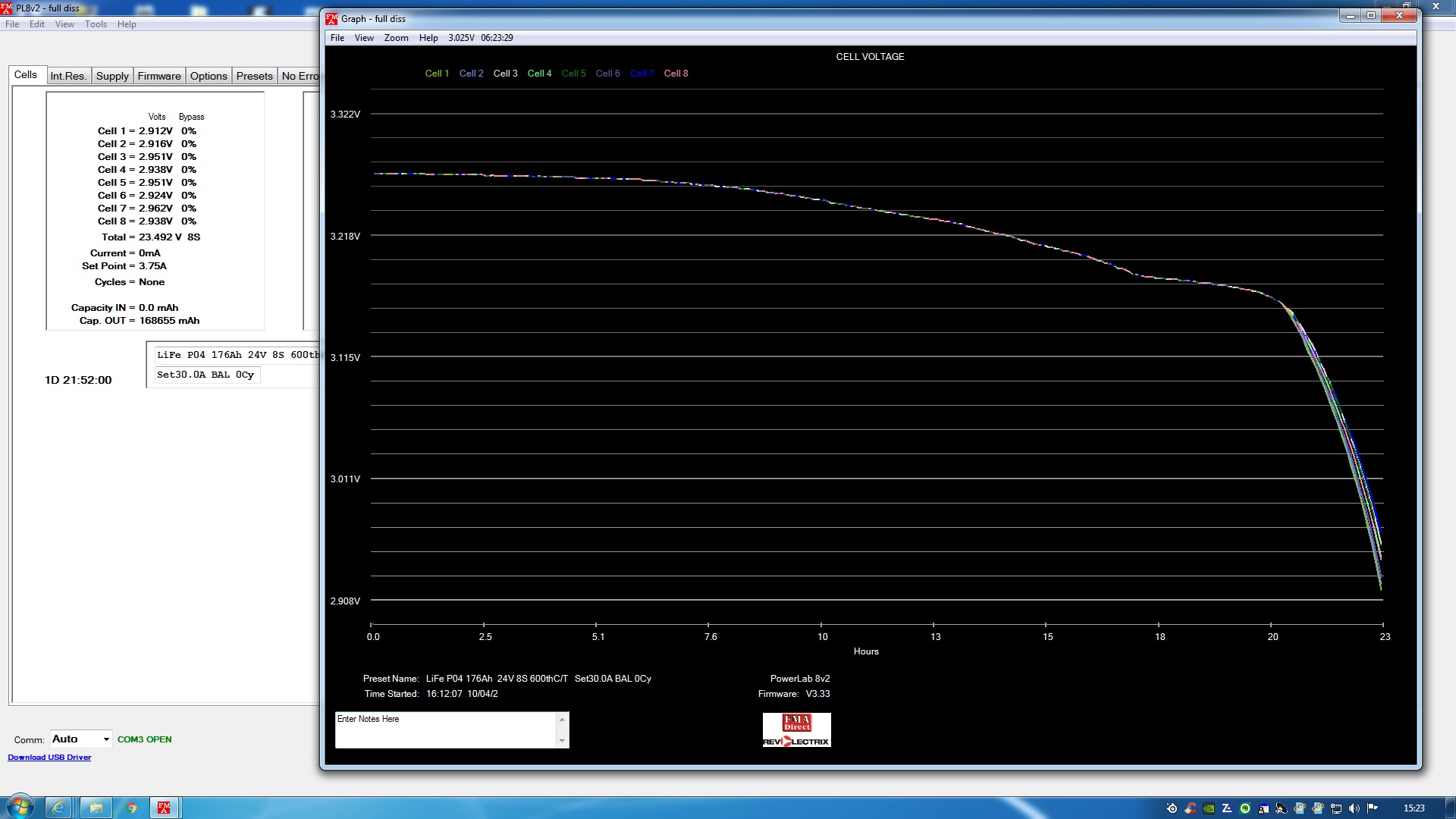Image resolution: width=1456 pixels, height=819 pixels.
Task: Click the FMA Direct Revolectrix logo
Action: tap(796, 730)
